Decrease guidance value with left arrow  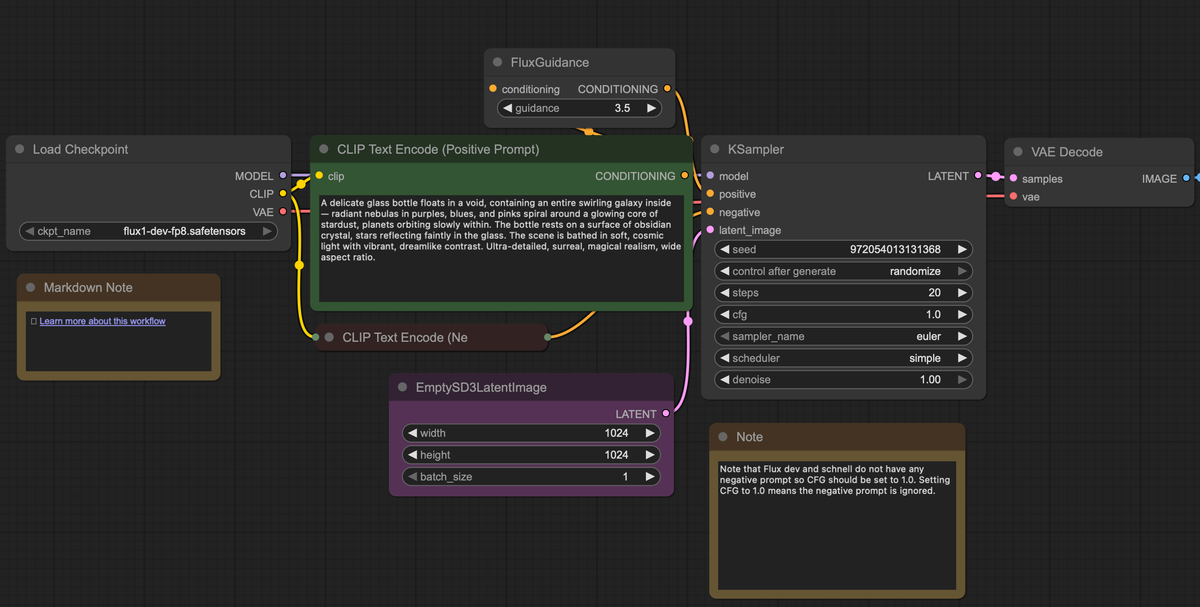[507, 108]
